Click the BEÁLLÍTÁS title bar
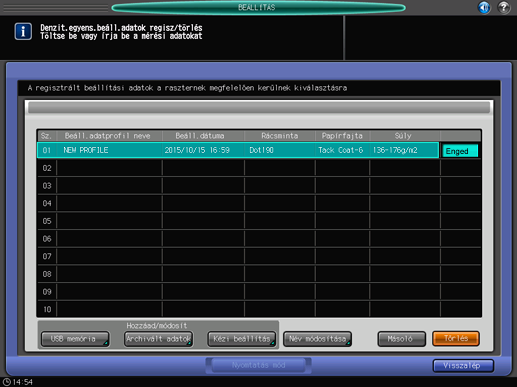The width and height of the screenshot is (517, 387). (x=258, y=7)
